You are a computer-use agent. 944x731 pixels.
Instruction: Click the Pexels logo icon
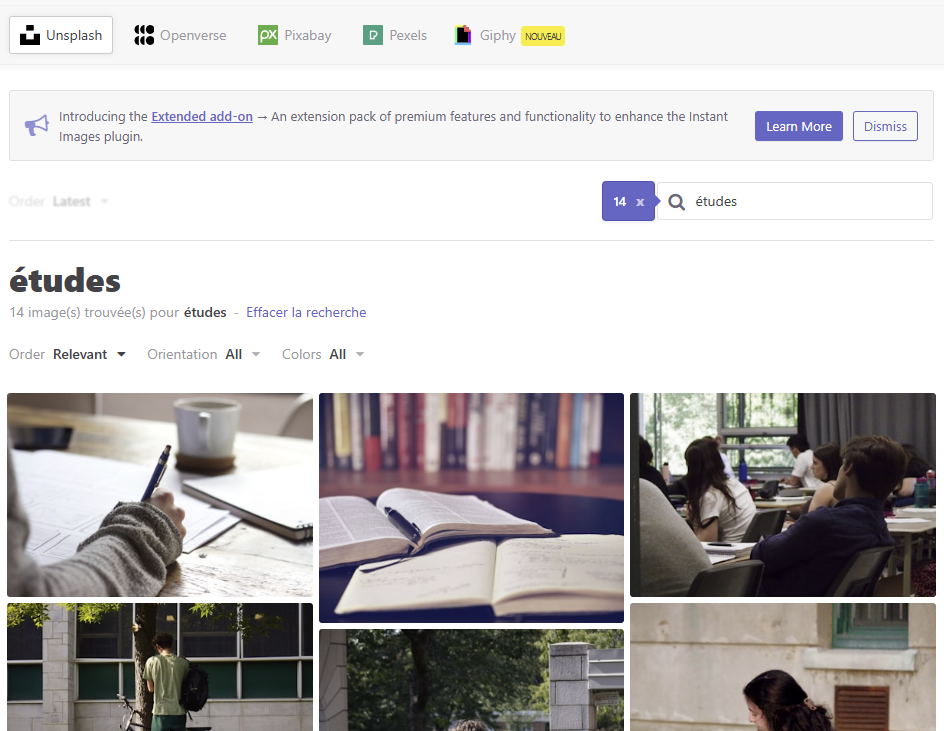click(373, 35)
